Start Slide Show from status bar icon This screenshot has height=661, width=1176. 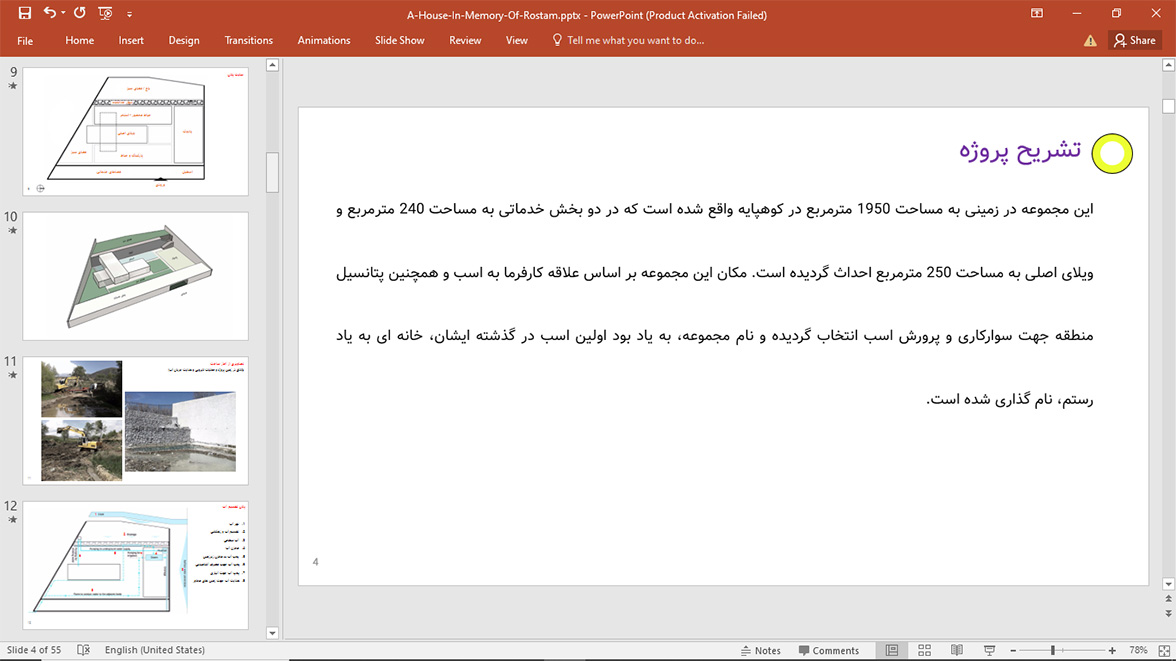click(x=989, y=650)
